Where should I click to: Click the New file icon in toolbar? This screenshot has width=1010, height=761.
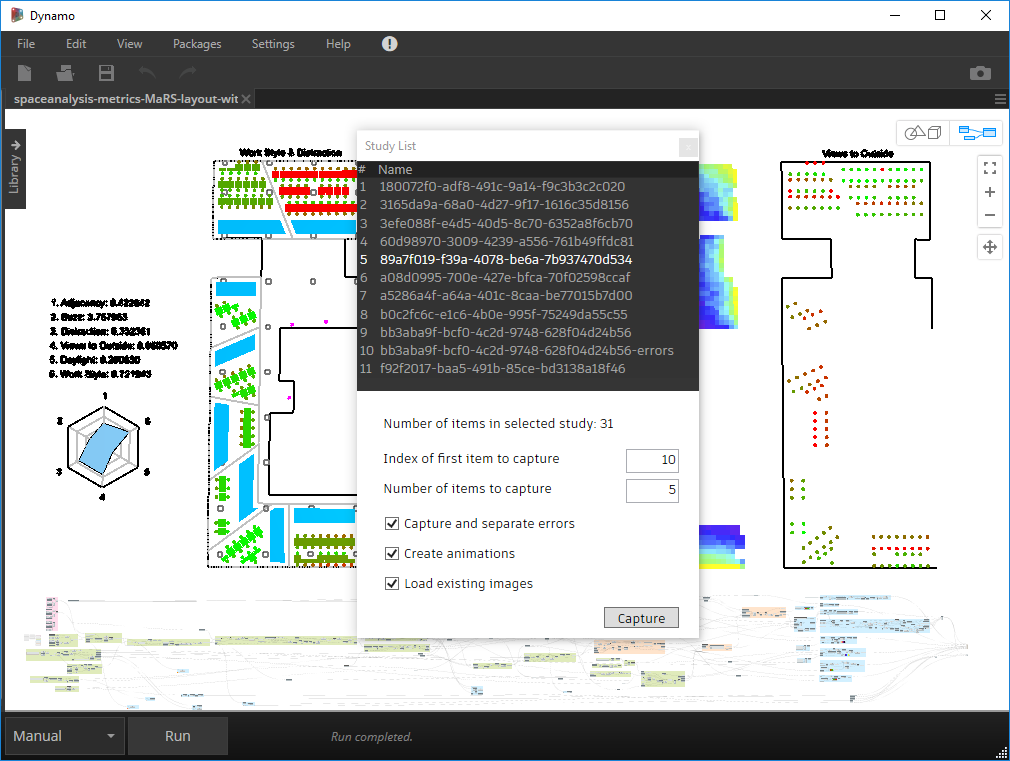click(25, 73)
